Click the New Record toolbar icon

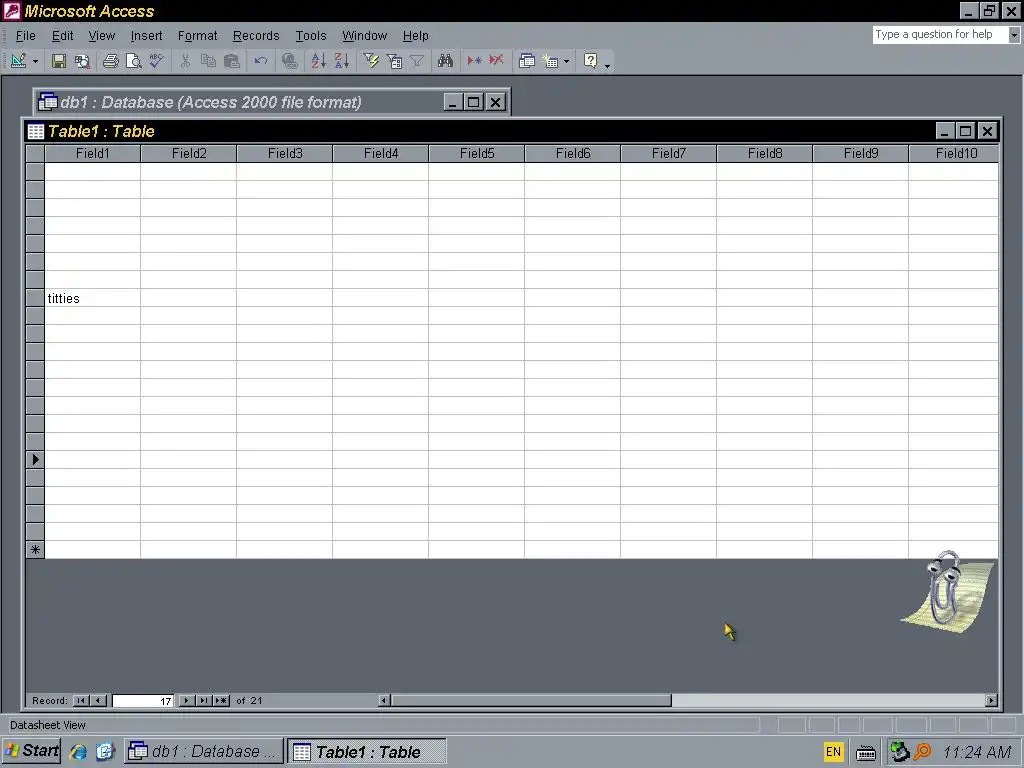point(474,61)
